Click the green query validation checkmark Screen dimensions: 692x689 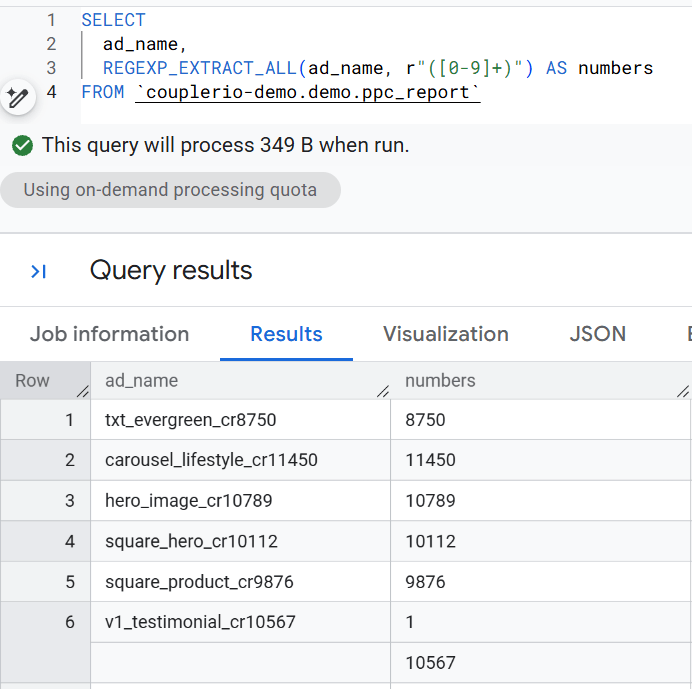pos(23,146)
